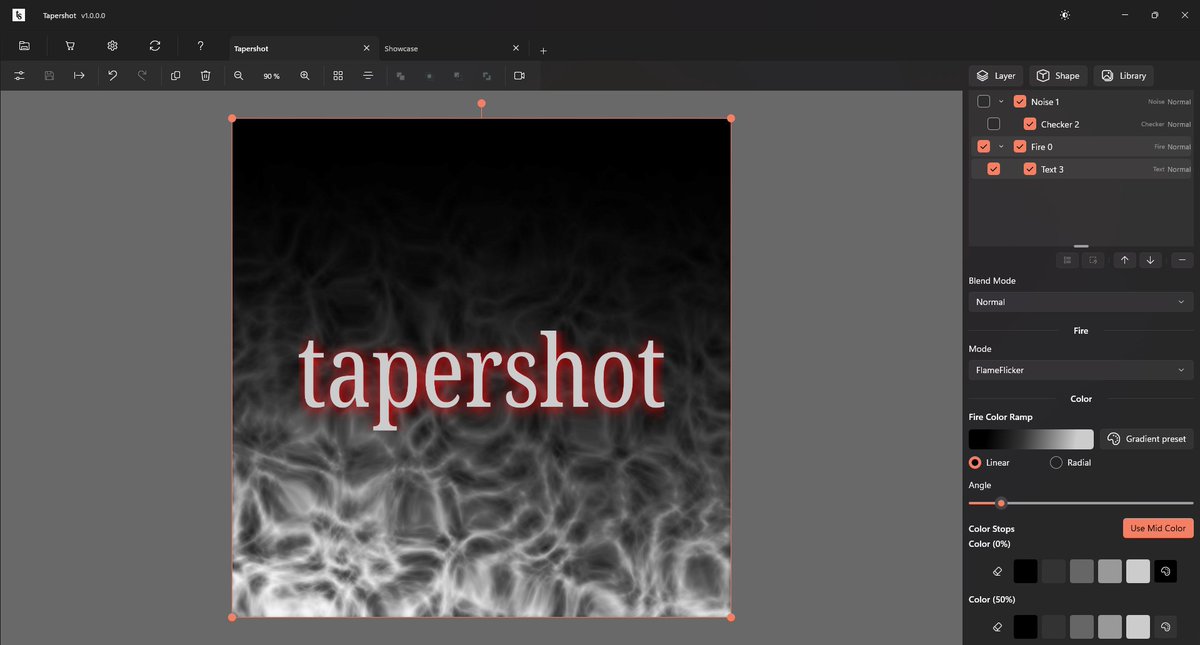
Task: Uncheck the outer selection checkbox of Fire 0
Action: click(984, 146)
